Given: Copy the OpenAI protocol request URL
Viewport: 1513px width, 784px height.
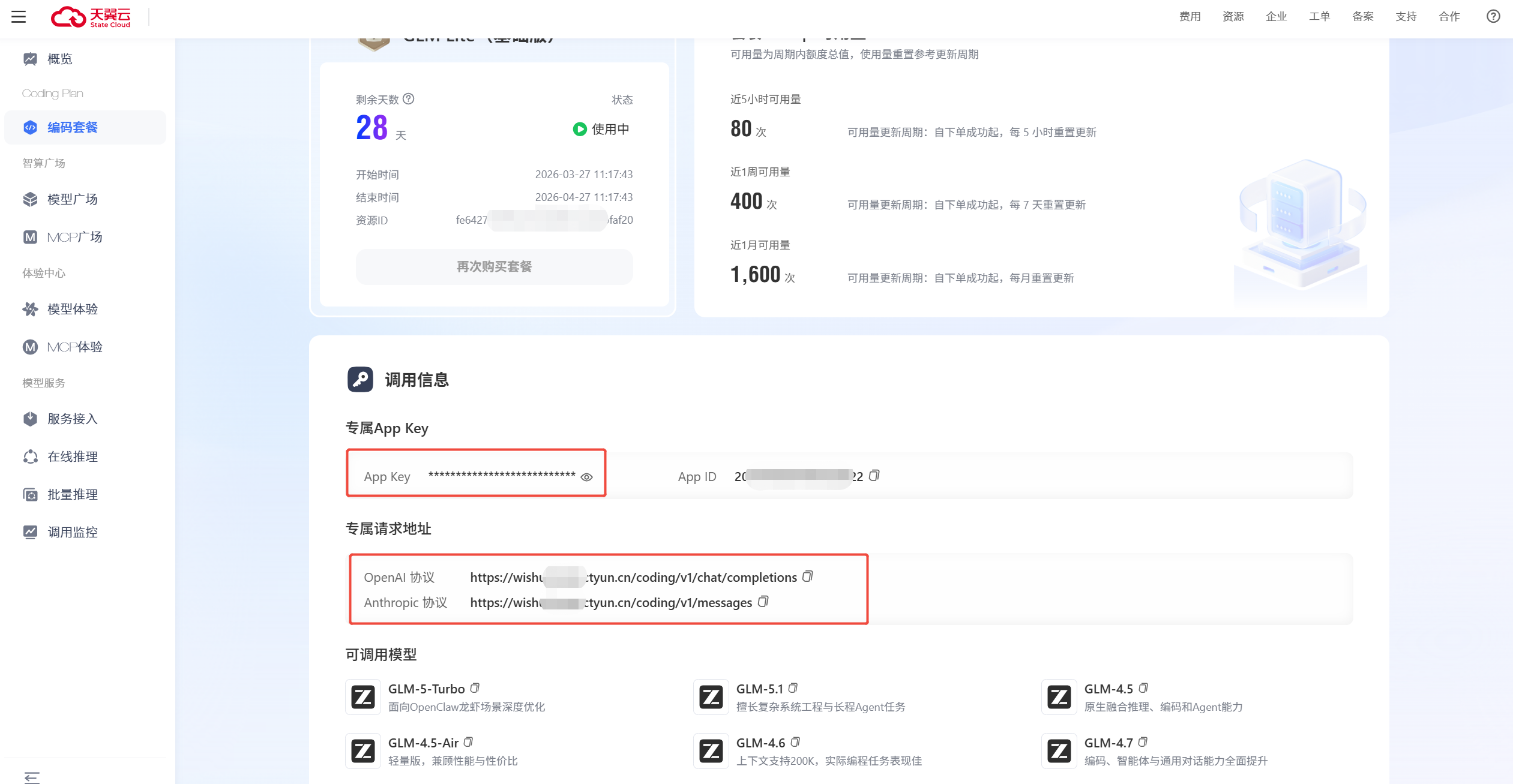Looking at the screenshot, I should pos(808,576).
